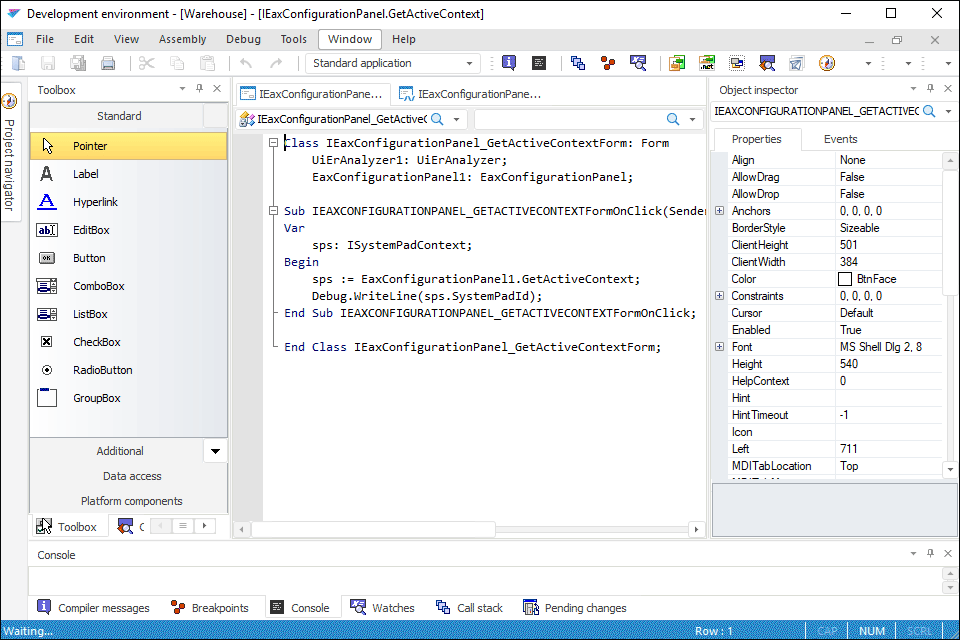Select the ListBox component icon

[x=47, y=314]
